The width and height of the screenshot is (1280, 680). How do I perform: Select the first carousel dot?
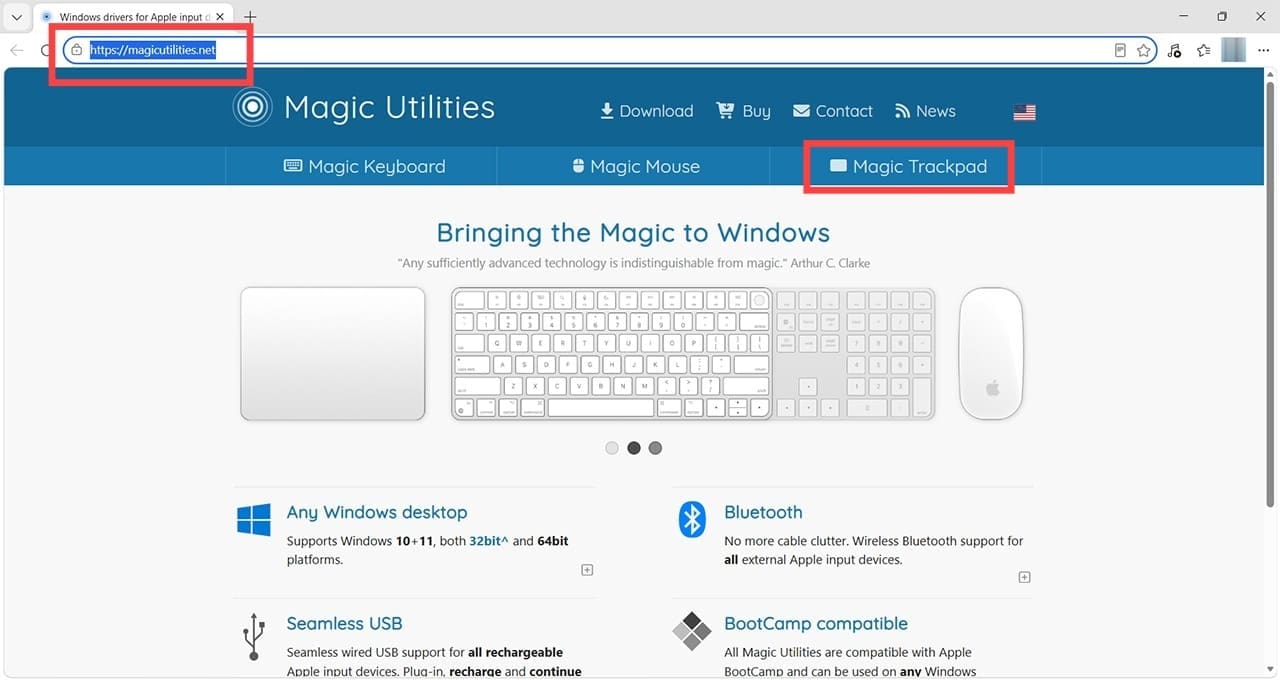(612, 448)
